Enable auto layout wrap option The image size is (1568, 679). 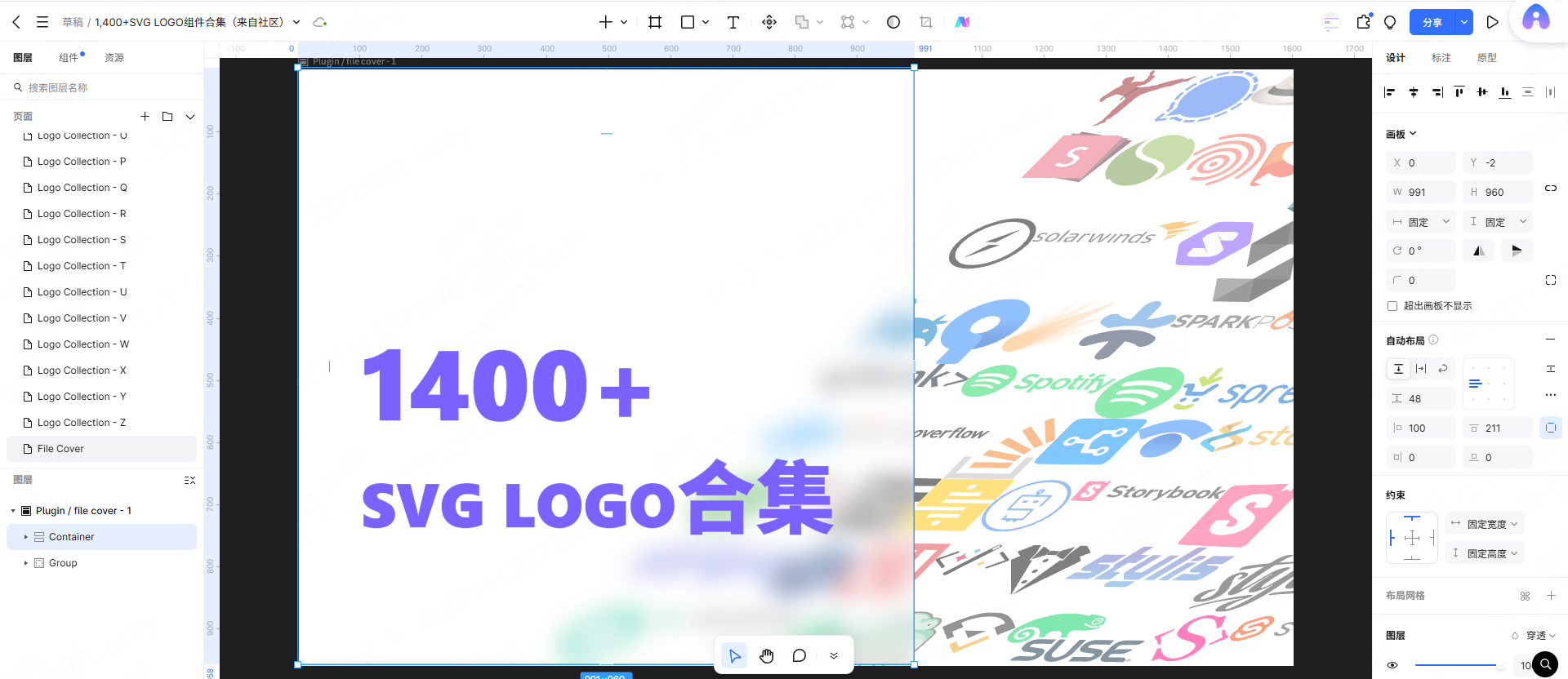pyautogui.click(x=1443, y=369)
